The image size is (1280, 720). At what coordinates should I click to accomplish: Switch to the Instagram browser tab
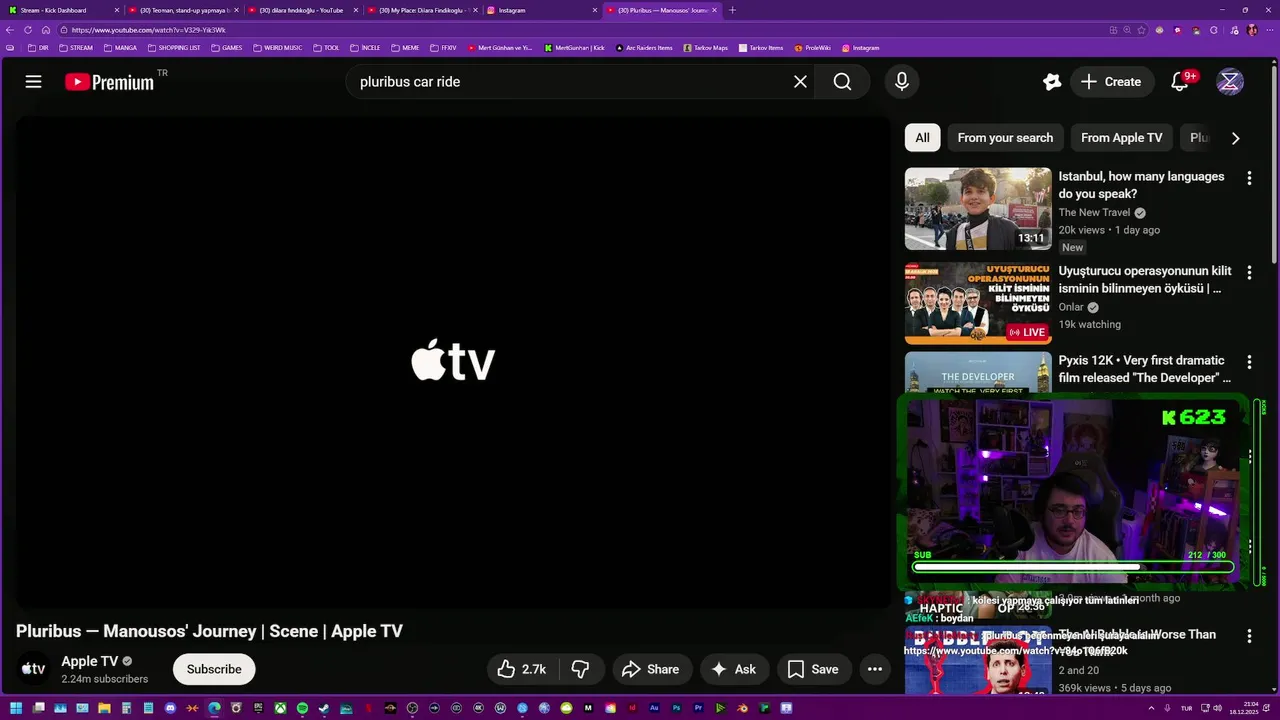542,10
